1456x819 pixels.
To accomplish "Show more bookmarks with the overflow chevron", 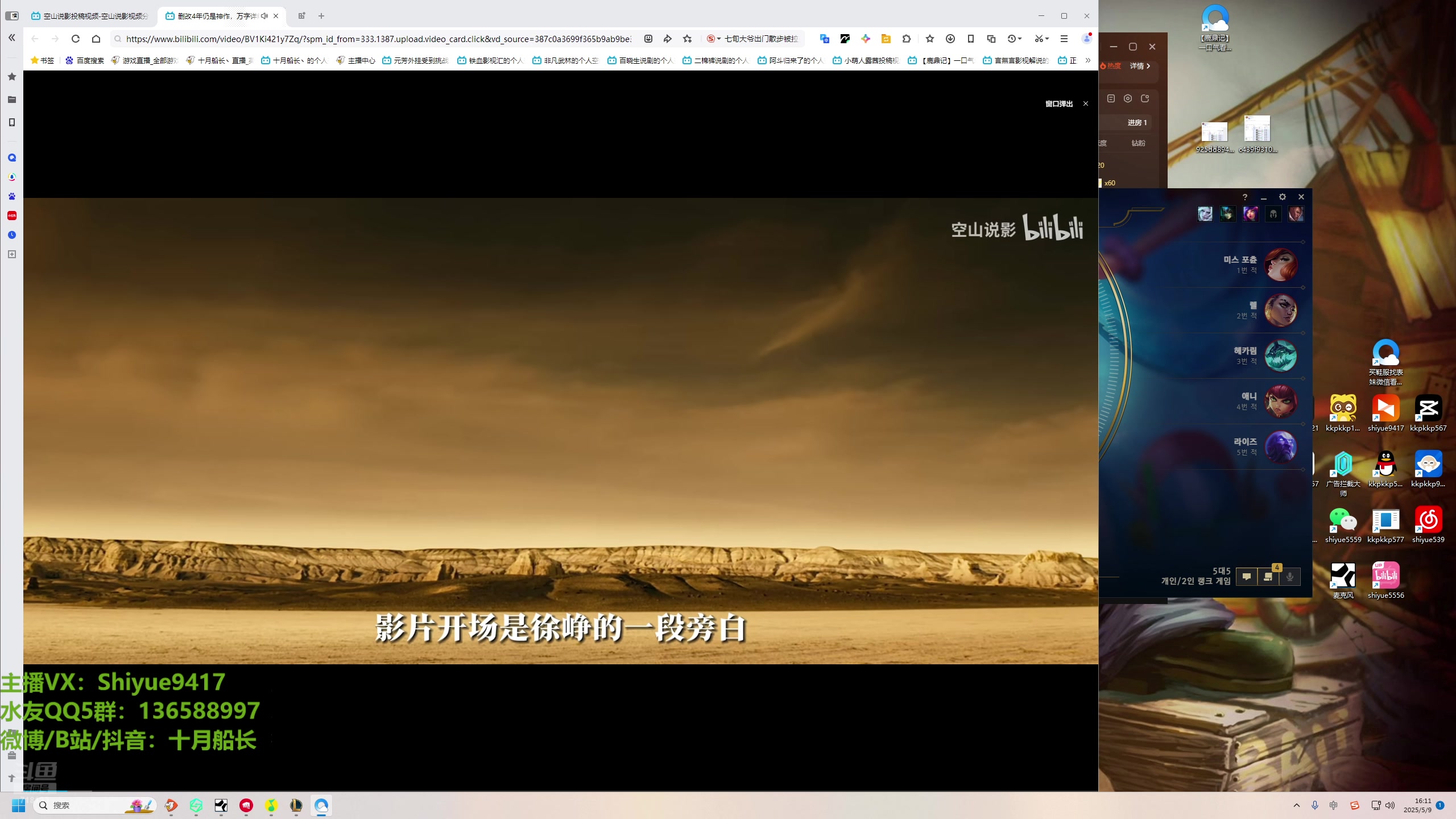I will (x=1088, y=60).
